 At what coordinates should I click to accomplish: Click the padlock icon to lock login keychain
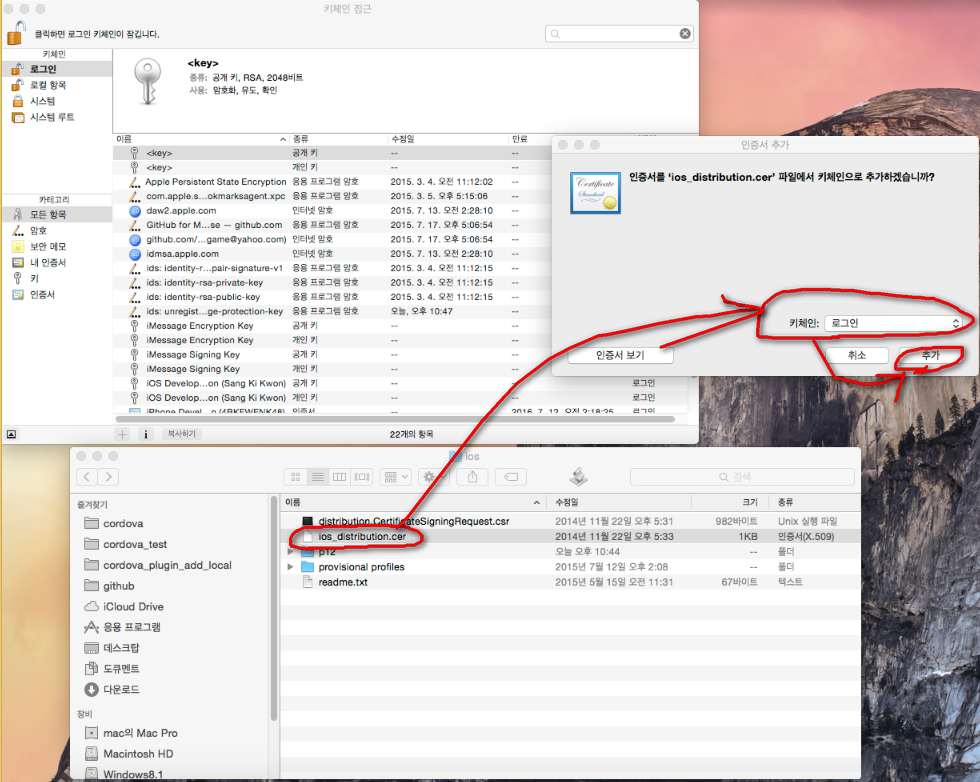(x=17, y=33)
